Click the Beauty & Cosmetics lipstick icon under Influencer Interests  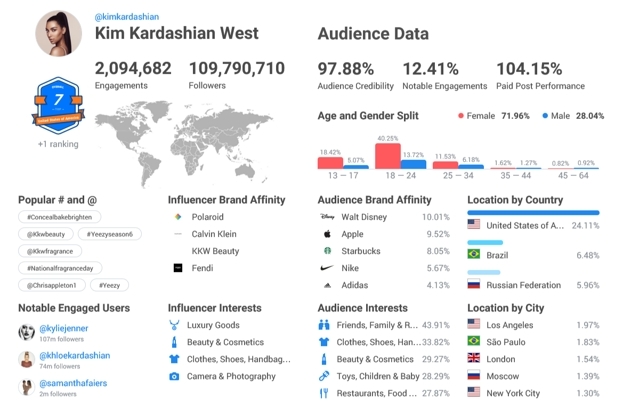(174, 342)
